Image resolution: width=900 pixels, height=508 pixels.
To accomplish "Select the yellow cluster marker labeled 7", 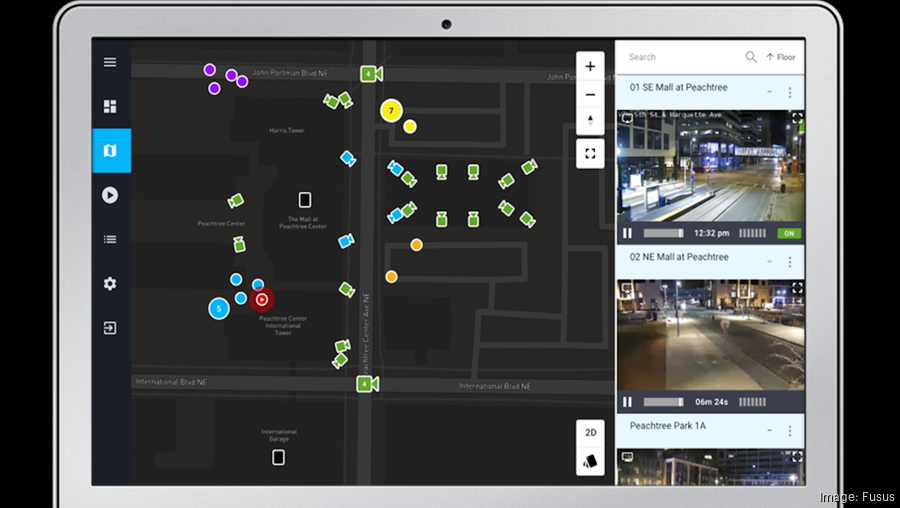I will [x=391, y=111].
